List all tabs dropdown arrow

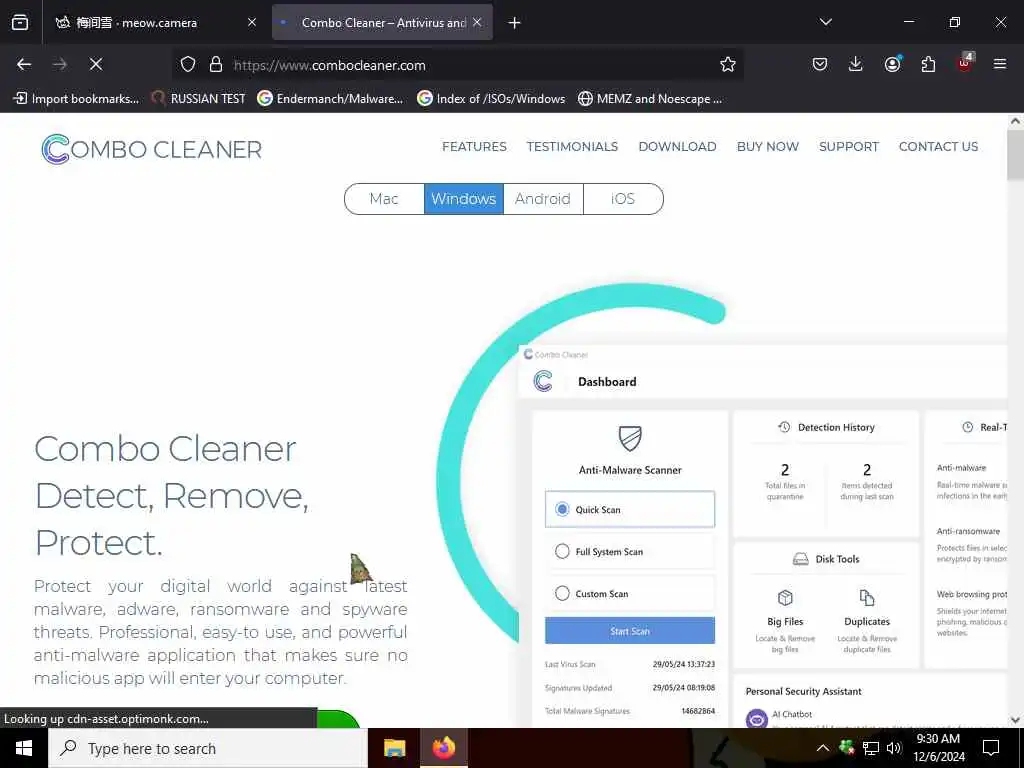[825, 22]
